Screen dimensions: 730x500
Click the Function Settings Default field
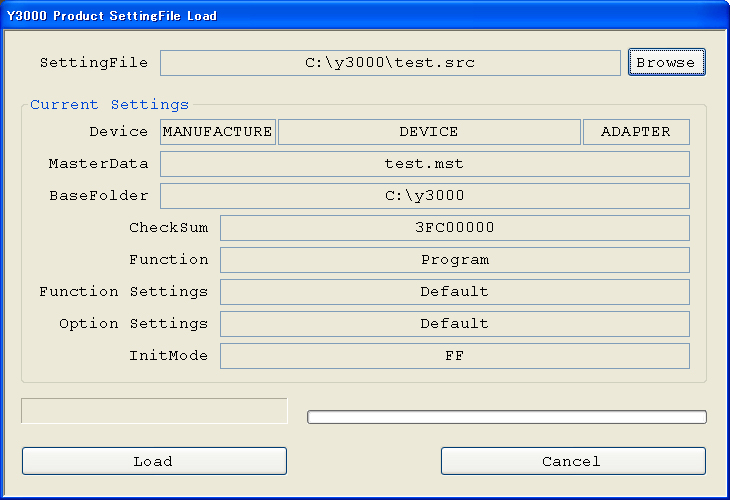455,292
